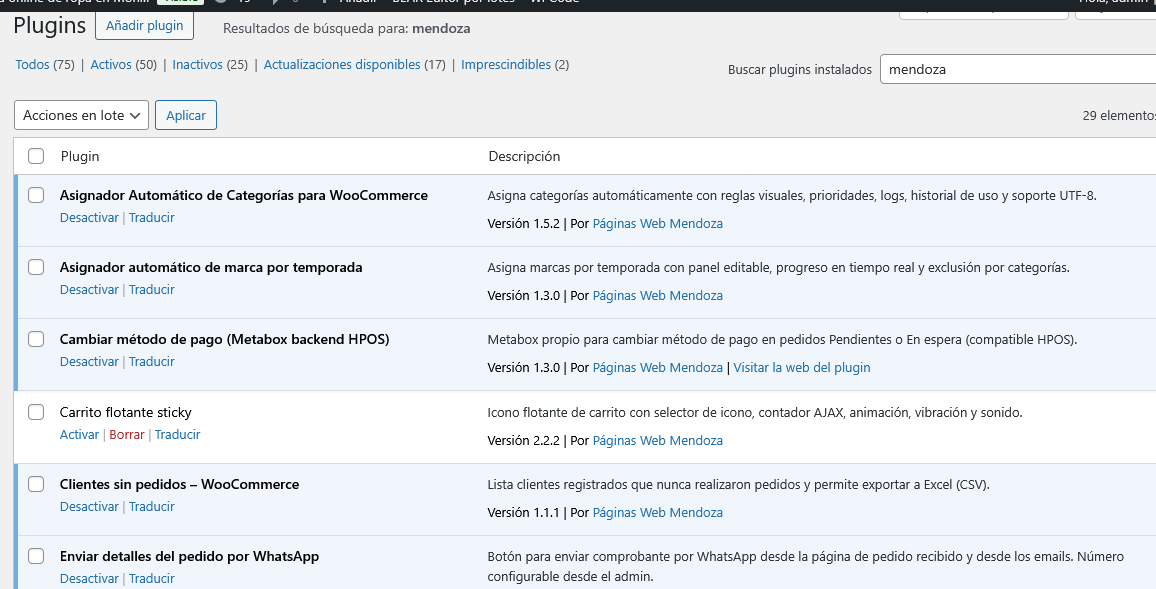Open Páginas Web Mendoza link in Asignador de marca row
Viewport: 1156px width, 589px height.
658,296
